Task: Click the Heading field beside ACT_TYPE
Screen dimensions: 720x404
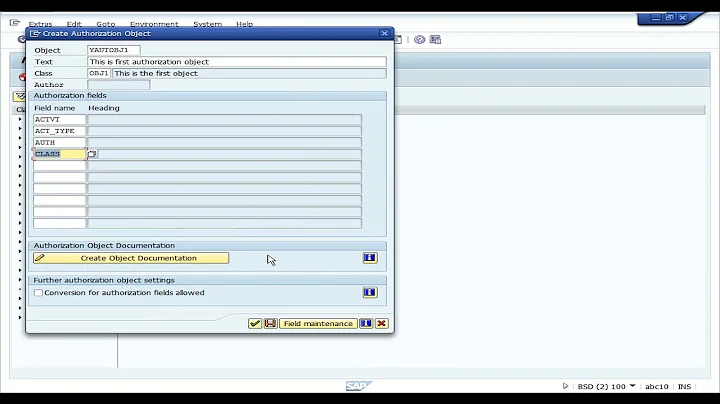Action: 225,131
